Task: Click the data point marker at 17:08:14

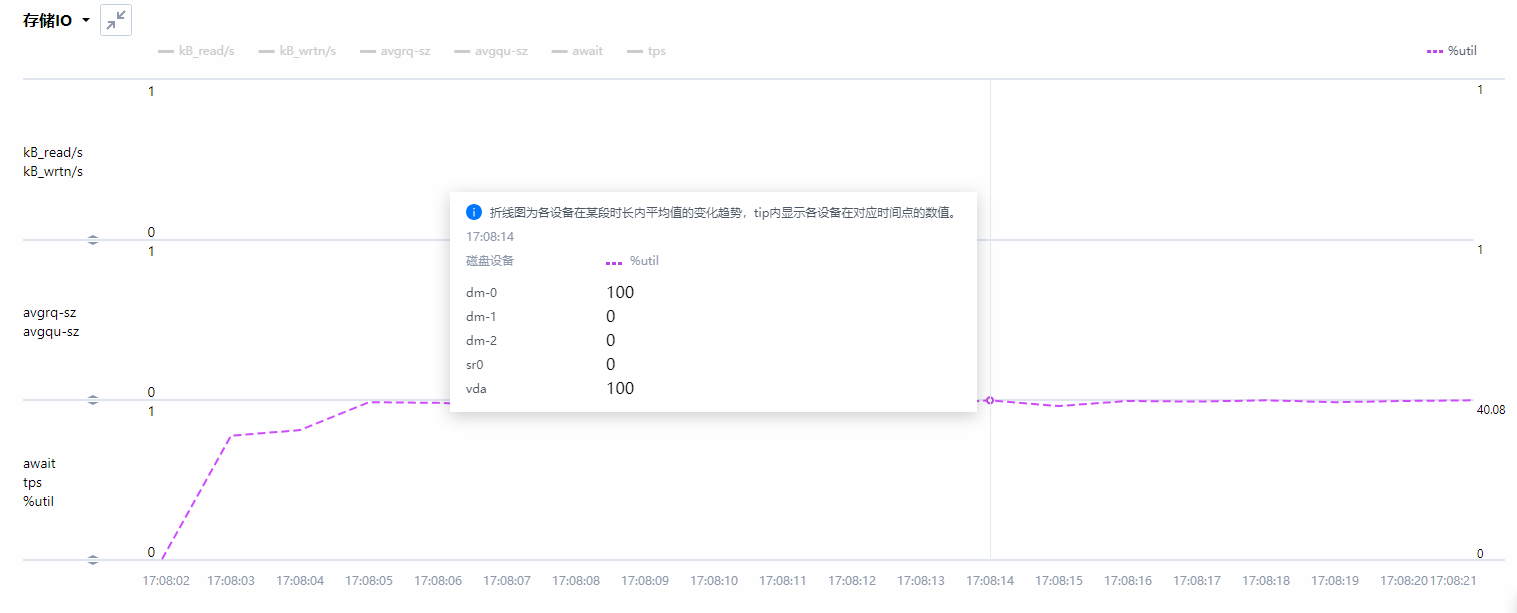Action: (989, 400)
